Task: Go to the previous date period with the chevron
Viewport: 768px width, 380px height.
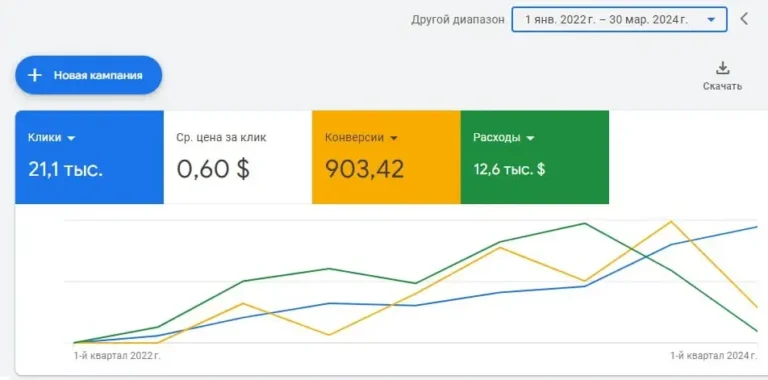Action: pyautogui.click(x=744, y=19)
